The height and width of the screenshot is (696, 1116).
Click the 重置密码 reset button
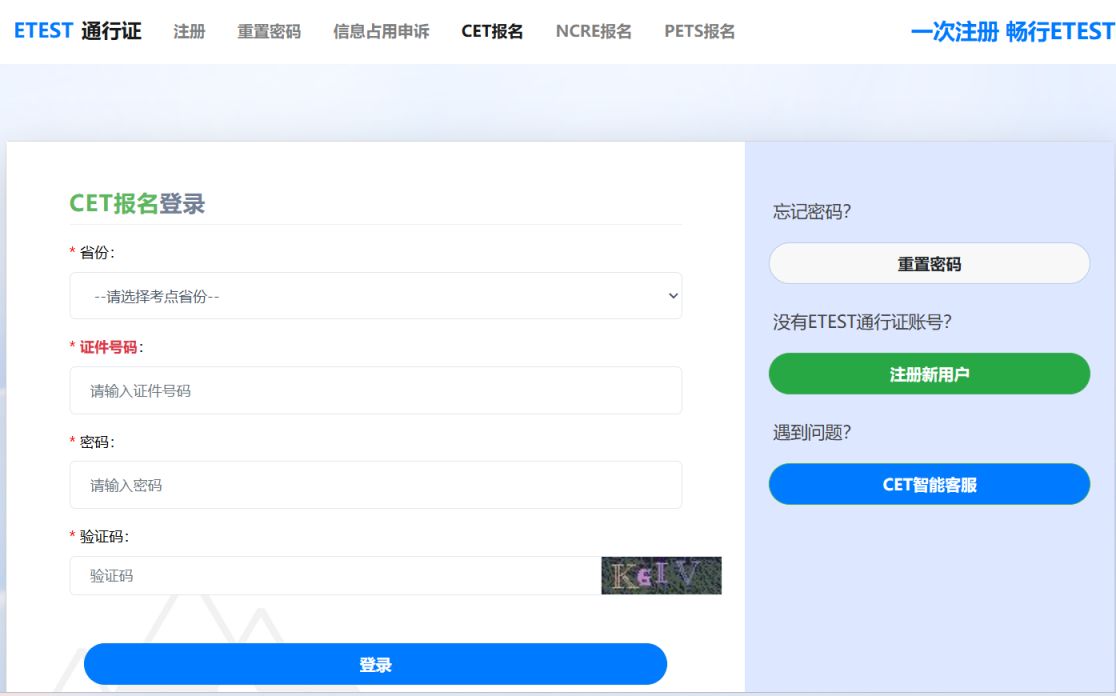coord(929,263)
